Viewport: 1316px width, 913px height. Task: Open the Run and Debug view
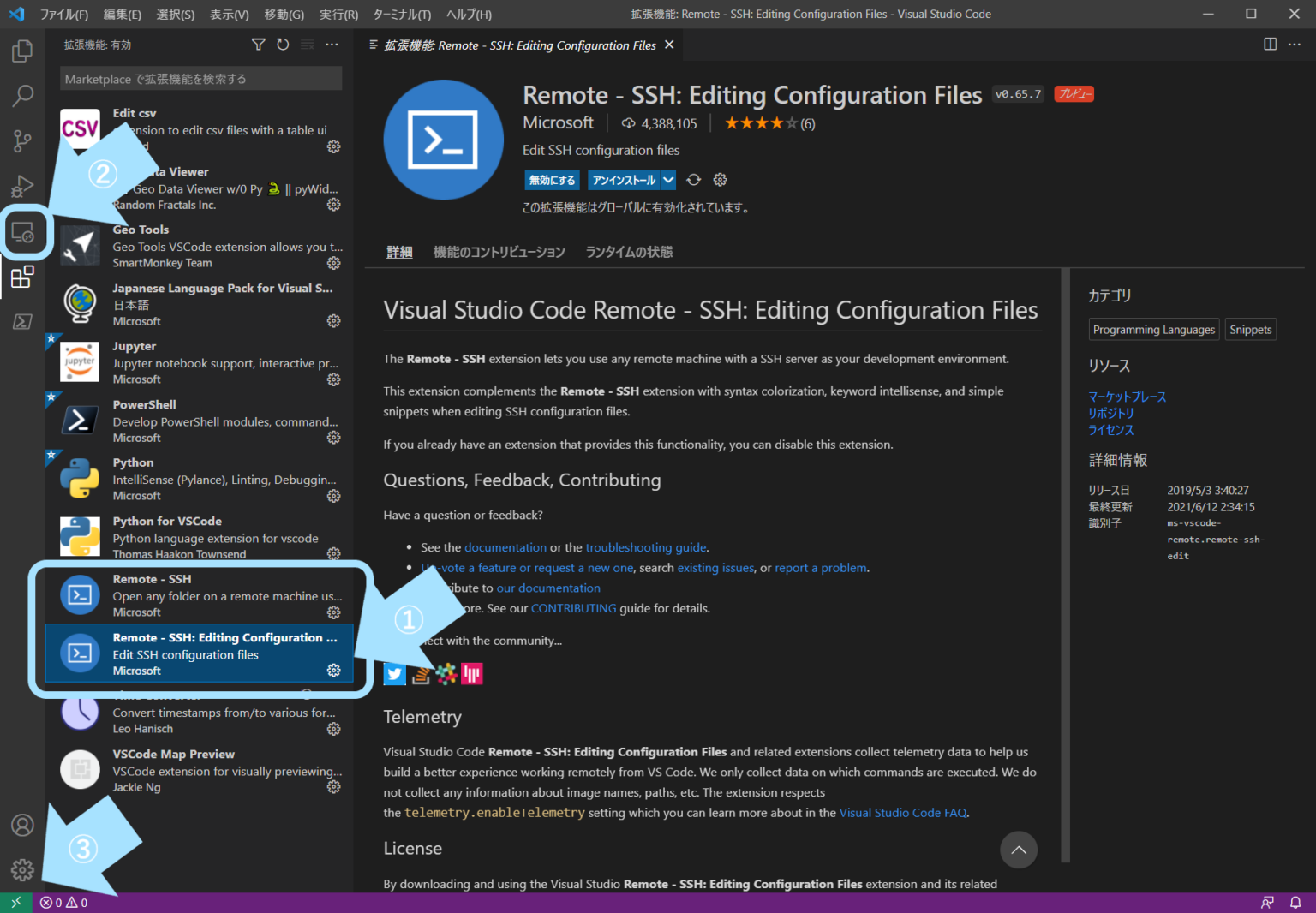[x=22, y=186]
